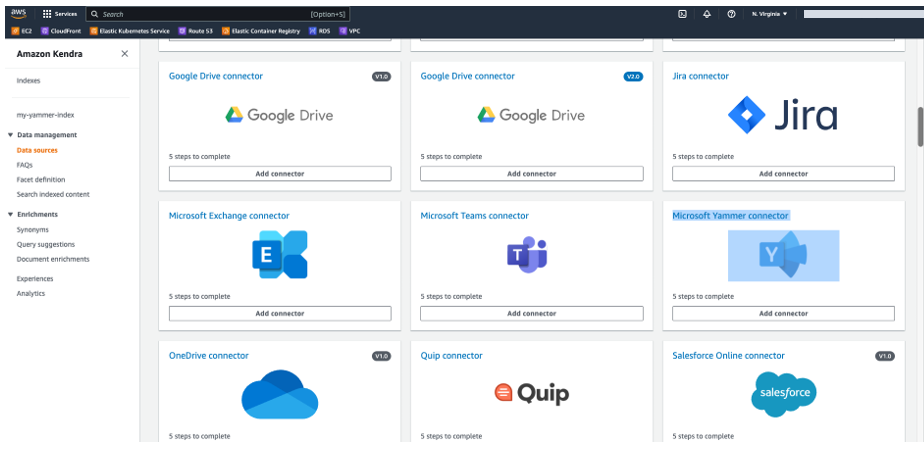
Task: Open Query suggestions in the sidebar
Action: [x=45, y=245]
